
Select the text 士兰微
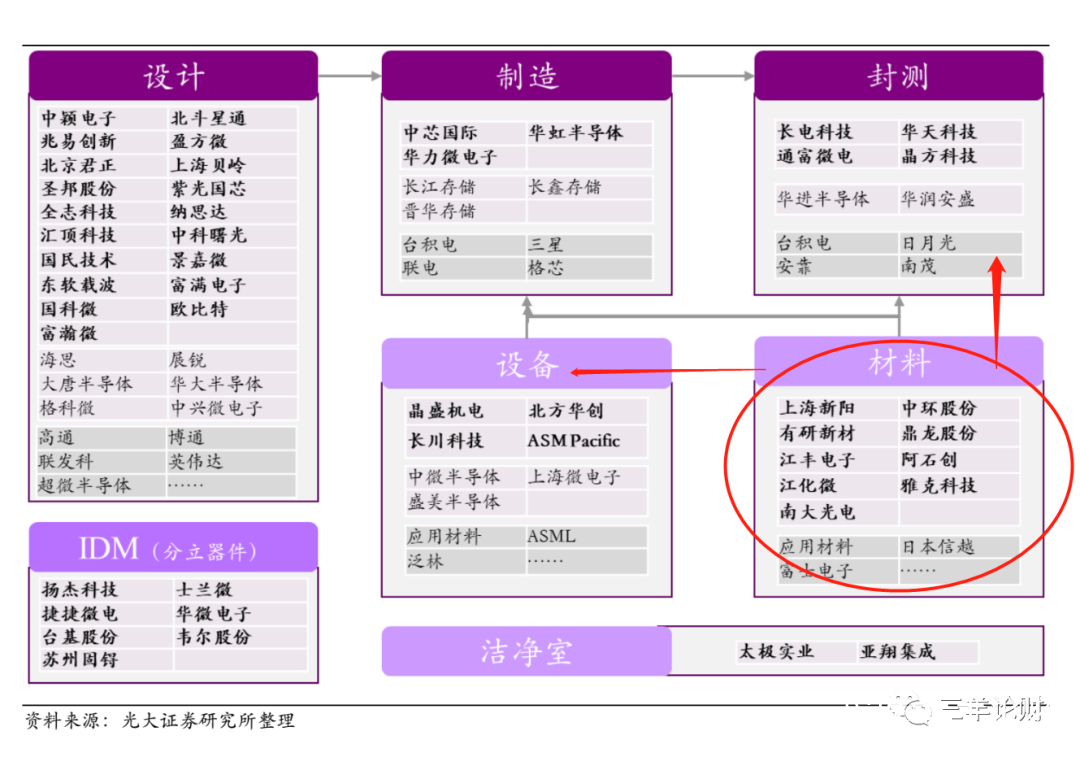pos(205,589)
